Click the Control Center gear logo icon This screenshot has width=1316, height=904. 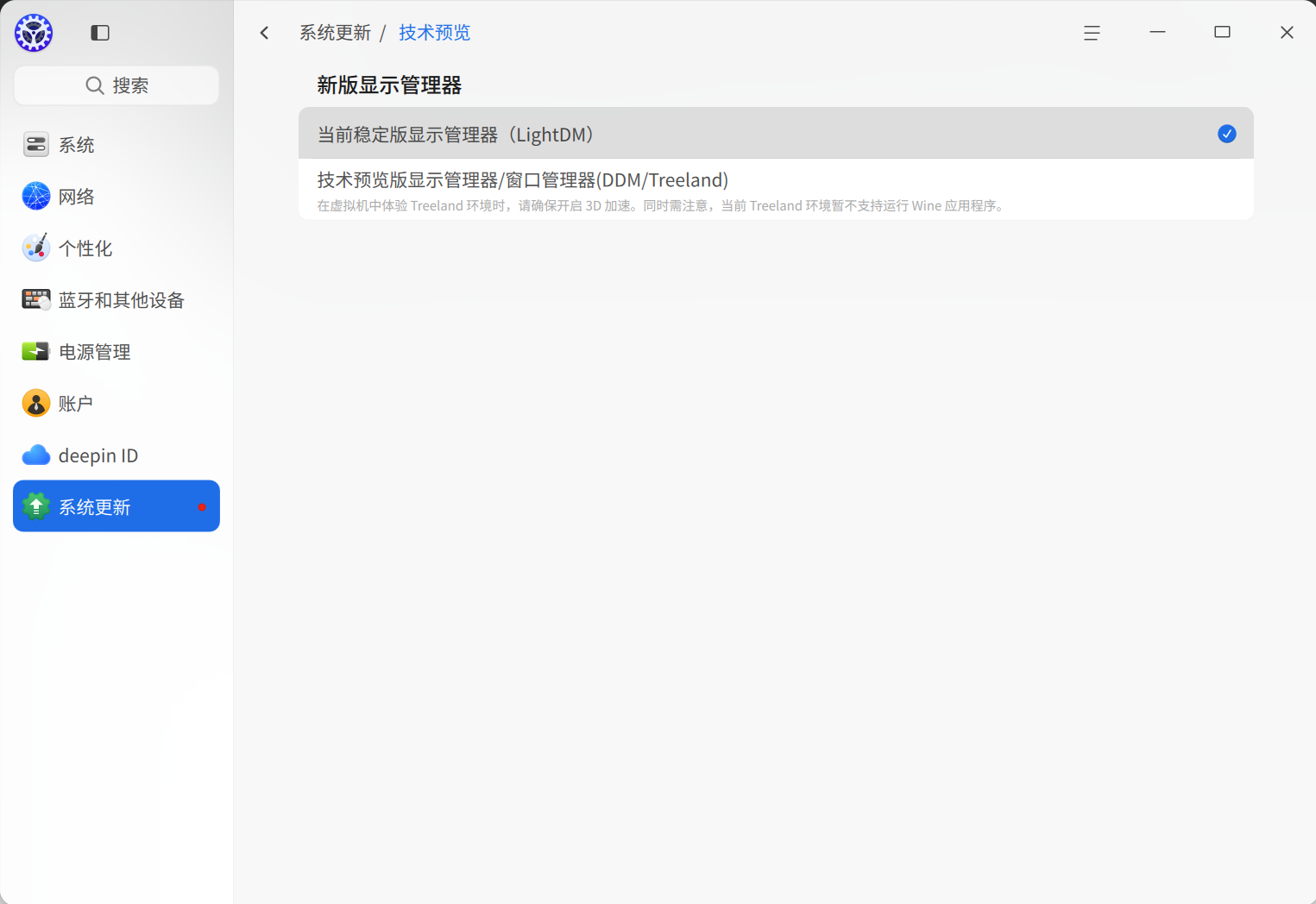(x=34, y=33)
